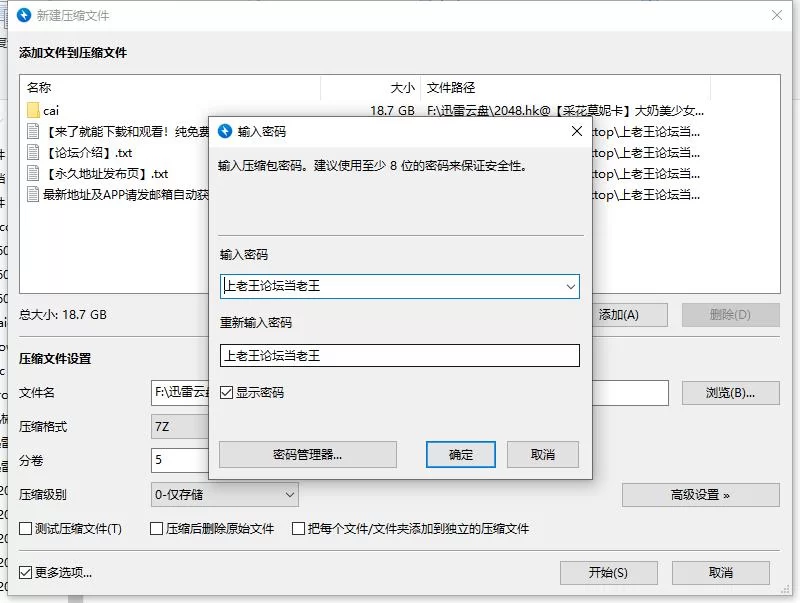The width and height of the screenshot is (800, 603).
Task: Uncheck the 更多选项 checkbox
Action: tap(26, 572)
